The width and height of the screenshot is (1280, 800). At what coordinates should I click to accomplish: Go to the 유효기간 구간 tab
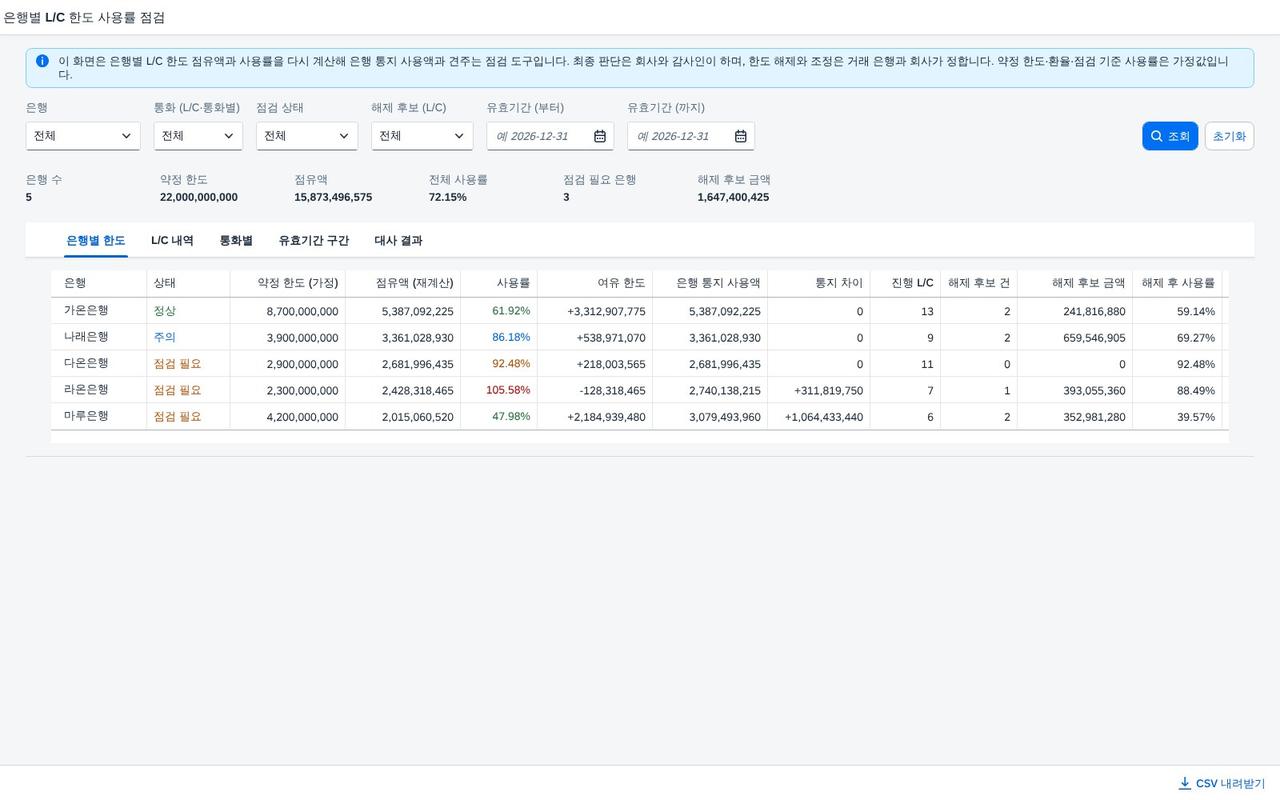coord(314,241)
